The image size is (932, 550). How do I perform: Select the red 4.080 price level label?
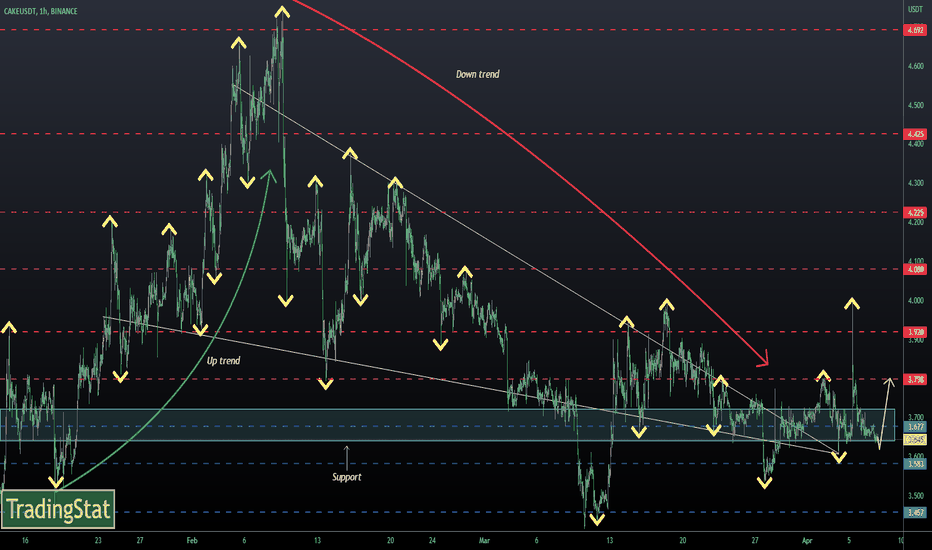(915, 269)
